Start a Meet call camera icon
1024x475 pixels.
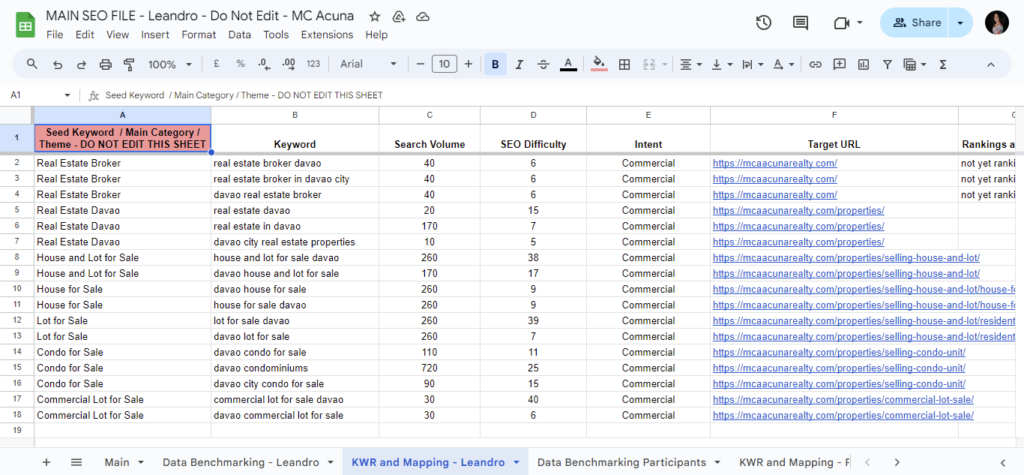[x=841, y=23]
